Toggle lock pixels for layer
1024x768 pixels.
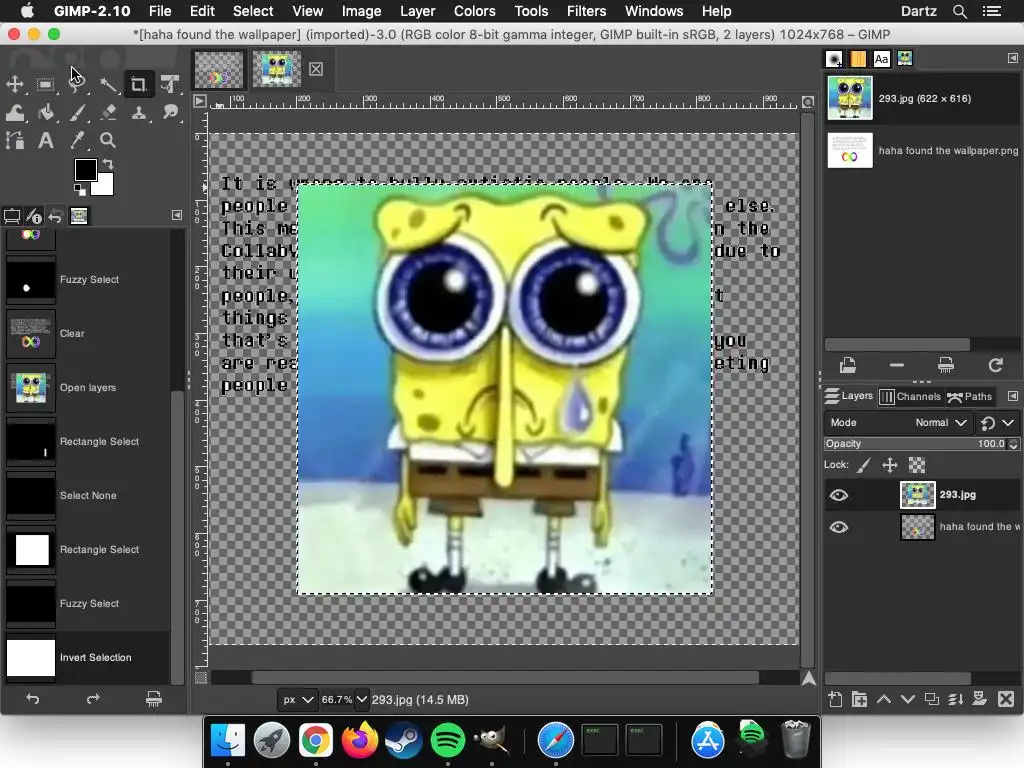863,465
